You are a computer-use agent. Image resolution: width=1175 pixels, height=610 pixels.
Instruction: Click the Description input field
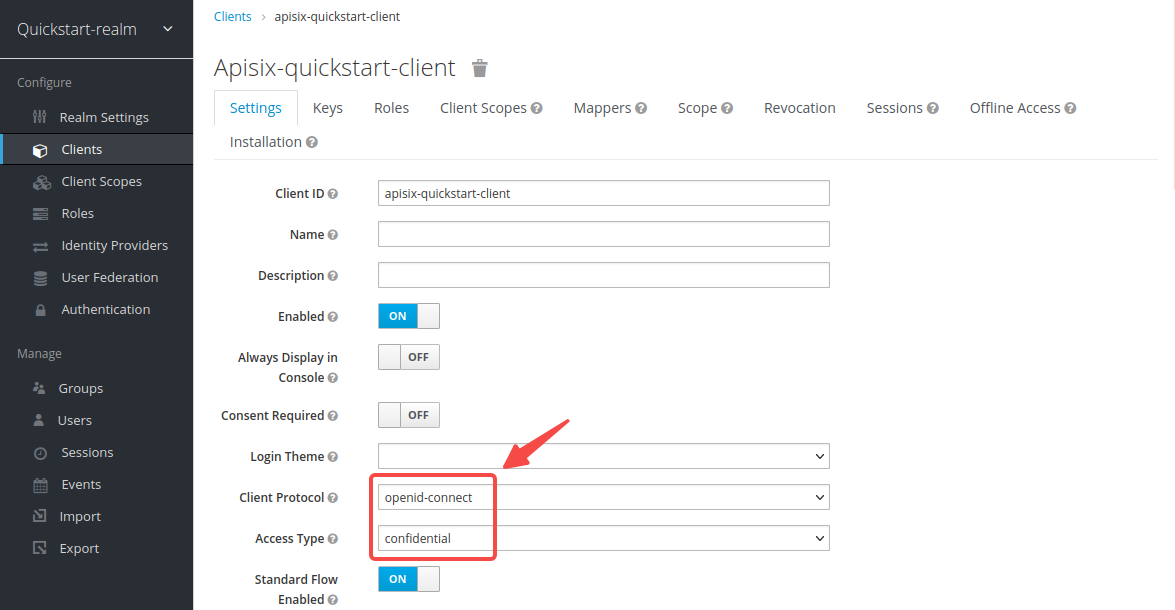pos(603,275)
